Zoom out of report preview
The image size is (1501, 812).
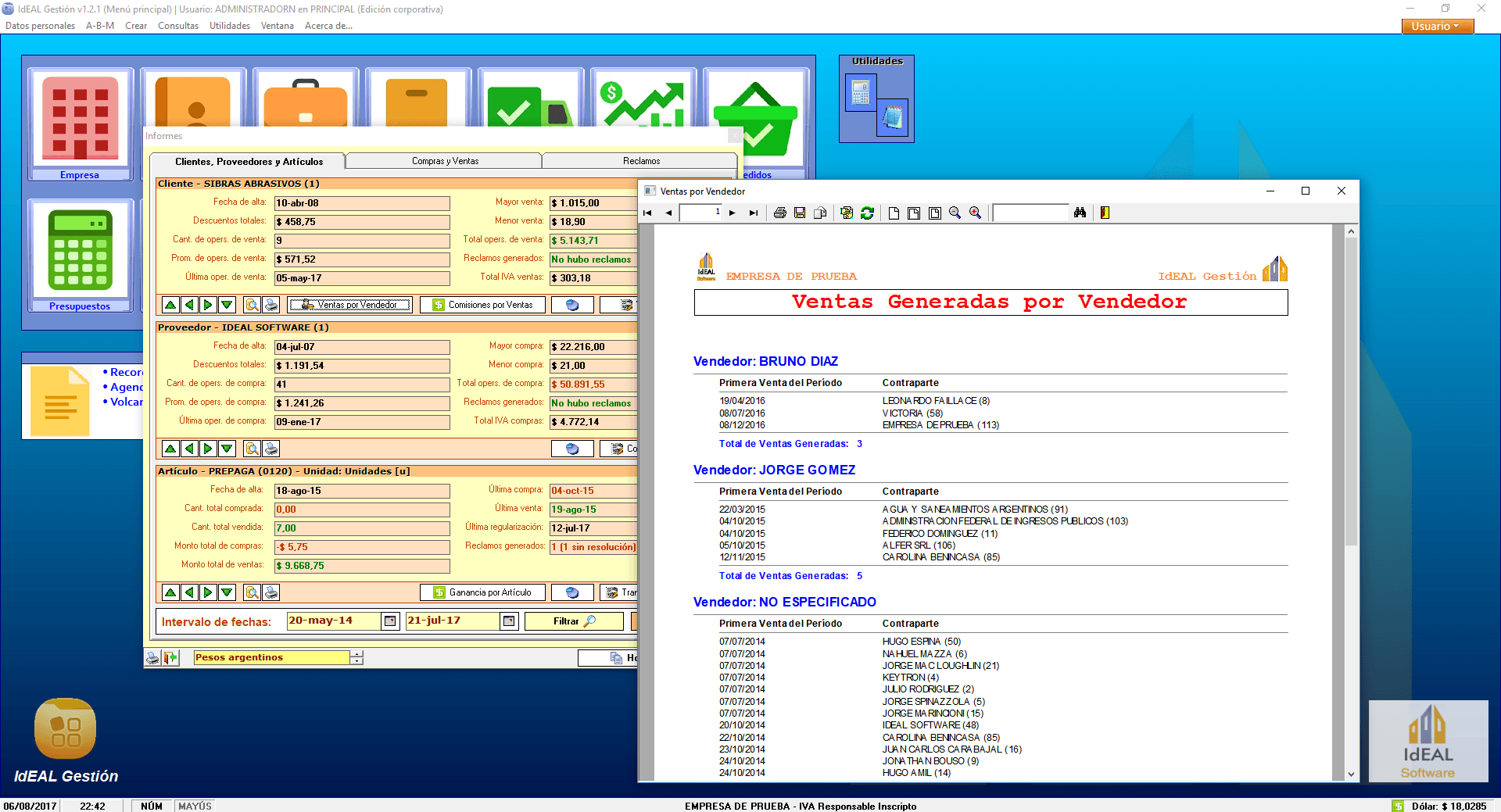955,213
